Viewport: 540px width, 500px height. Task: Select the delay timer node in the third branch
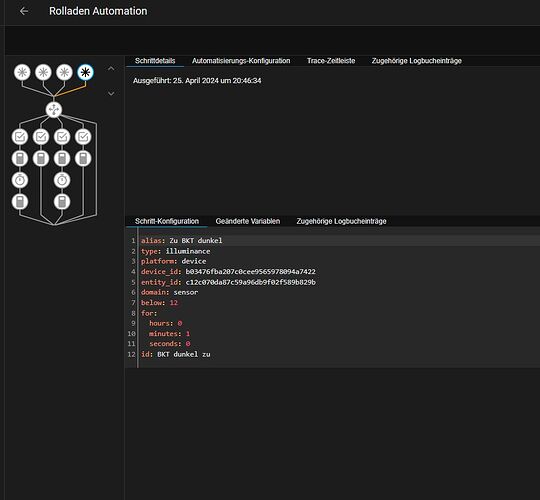(62, 180)
